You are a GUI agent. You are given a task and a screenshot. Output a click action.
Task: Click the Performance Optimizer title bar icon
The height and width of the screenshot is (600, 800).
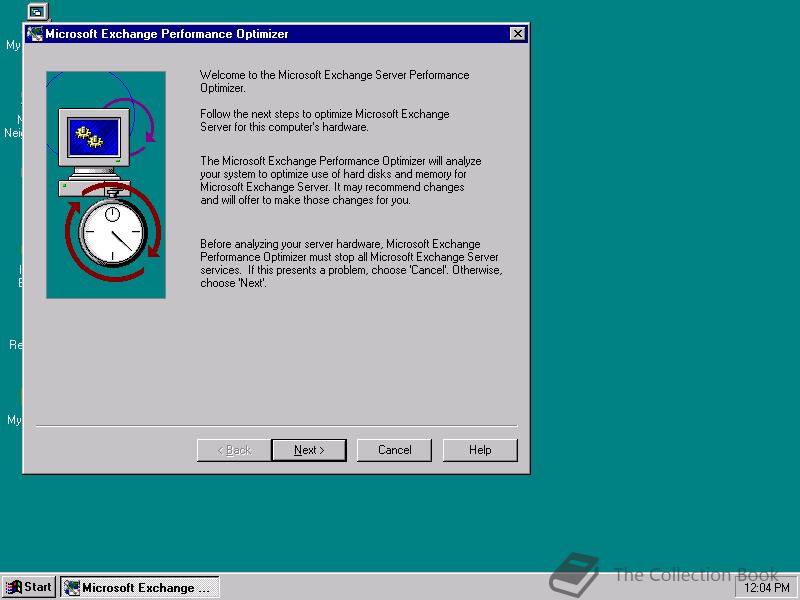[35, 34]
